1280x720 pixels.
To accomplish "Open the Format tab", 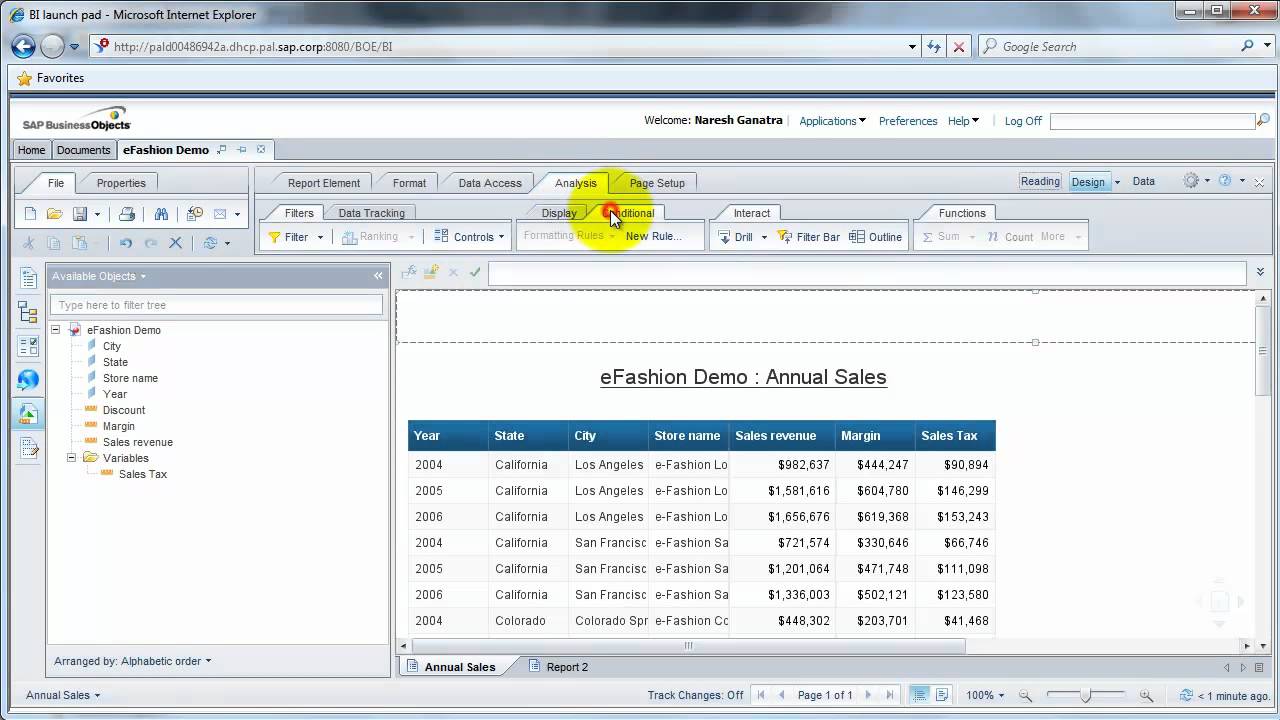I will click(x=409, y=183).
